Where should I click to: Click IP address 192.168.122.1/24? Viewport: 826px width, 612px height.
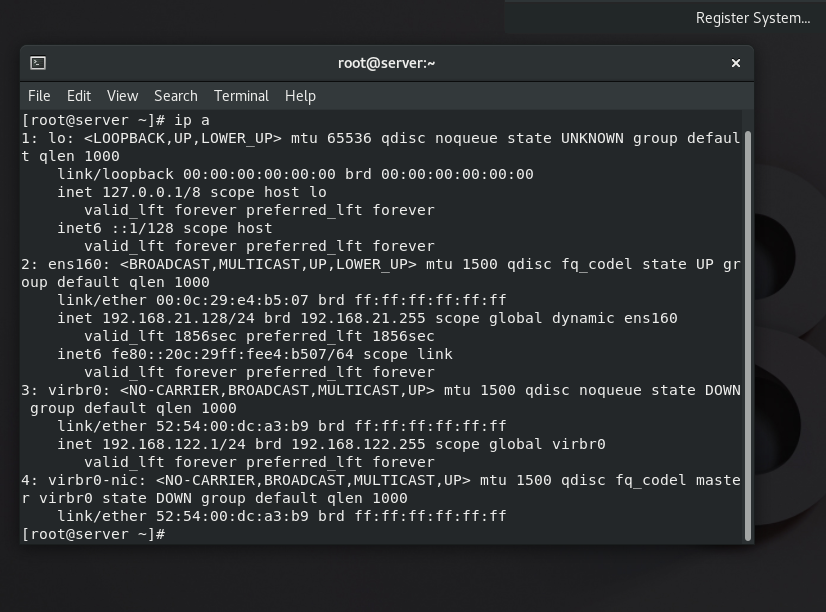pos(174,445)
